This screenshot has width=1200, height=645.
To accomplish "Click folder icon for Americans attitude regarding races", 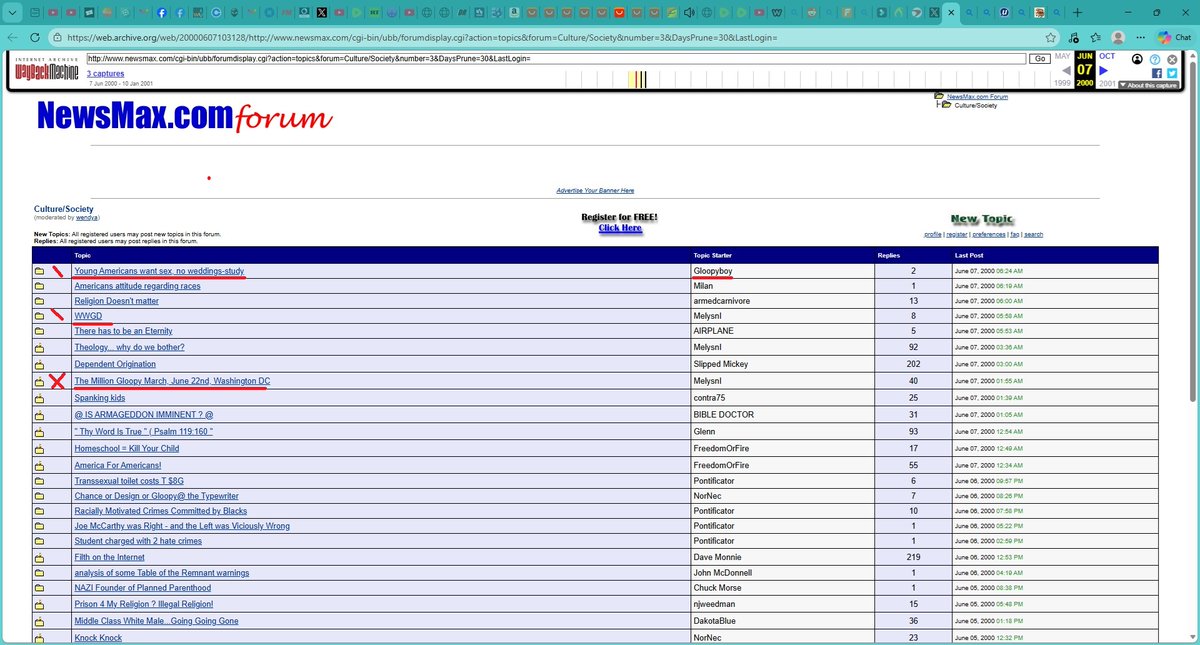I will coord(40,286).
